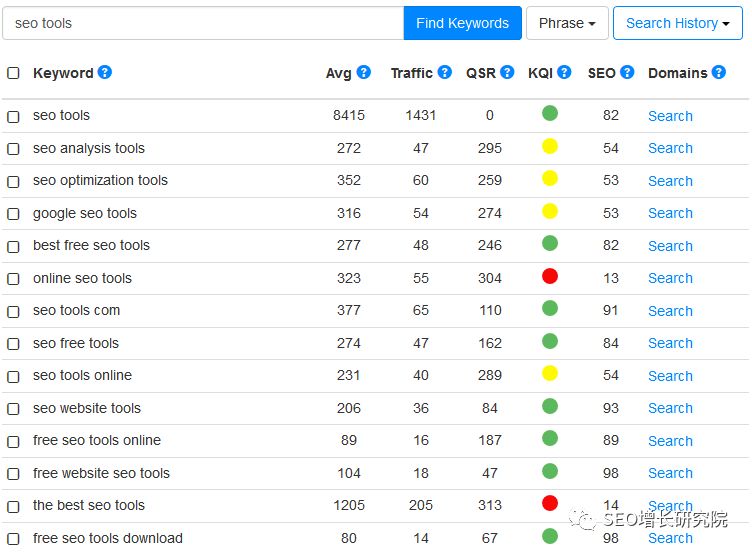Viewport: 752px width, 552px height.
Task: Click the Domains column header
Action: 677,73
